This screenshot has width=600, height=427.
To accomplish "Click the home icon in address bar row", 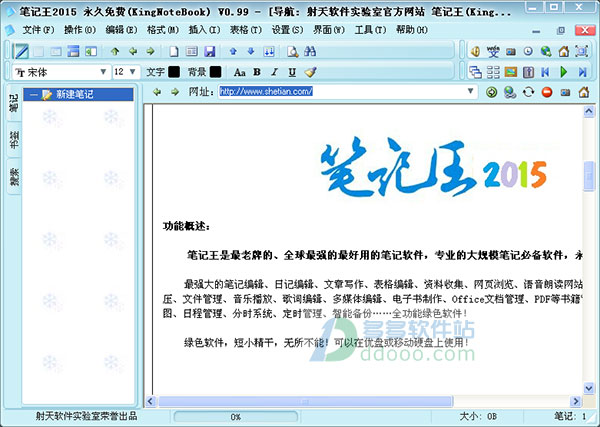I will 584,92.
